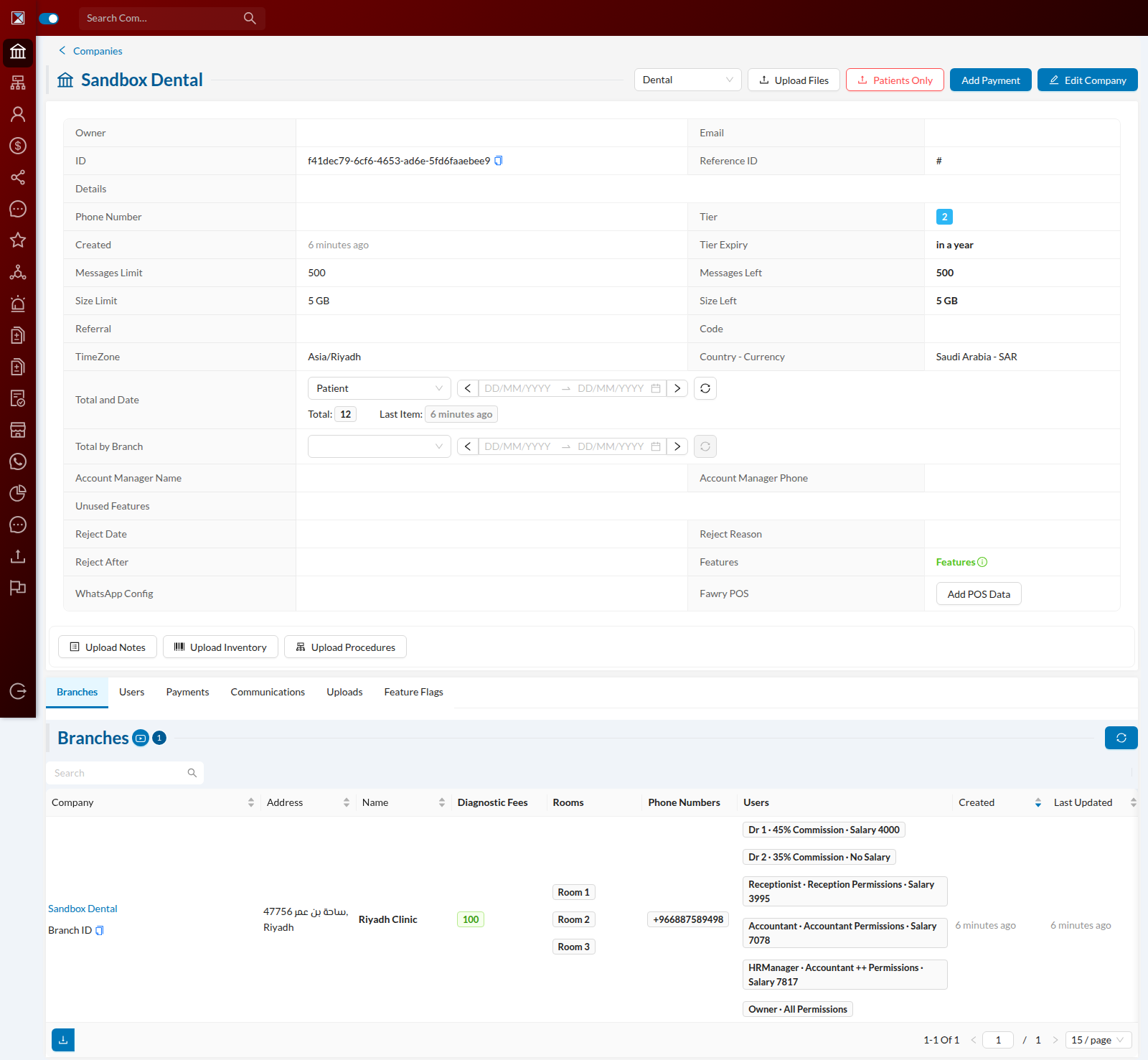Viewport: 1148px width, 1060px height.
Task: Open the Companies bank icon in sidebar
Action: tap(18, 52)
